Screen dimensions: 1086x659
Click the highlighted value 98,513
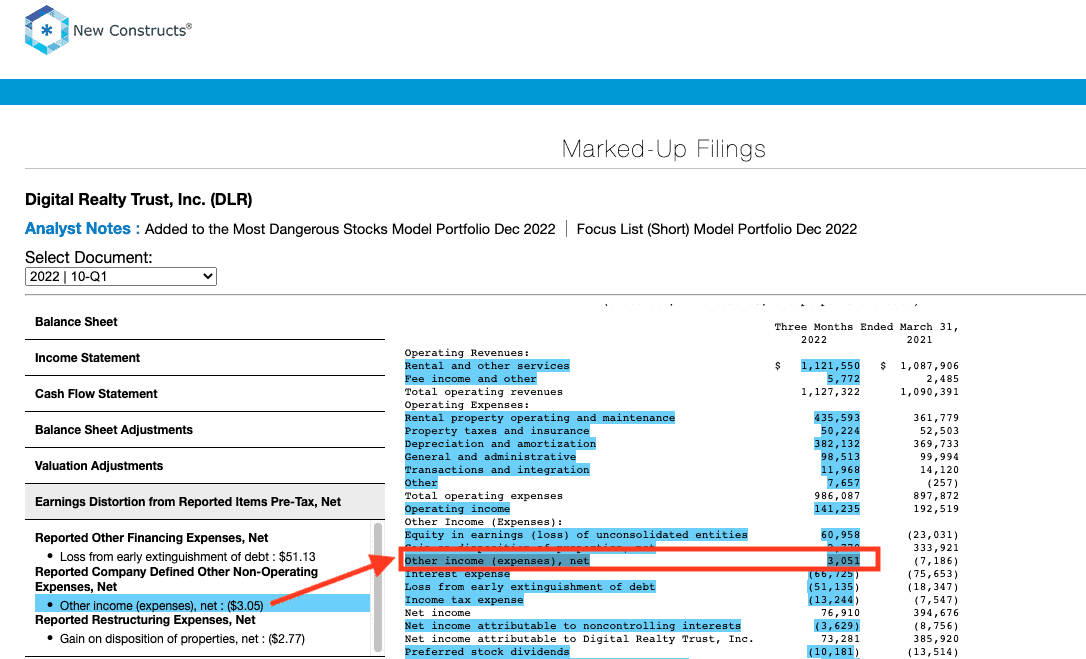(840, 457)
